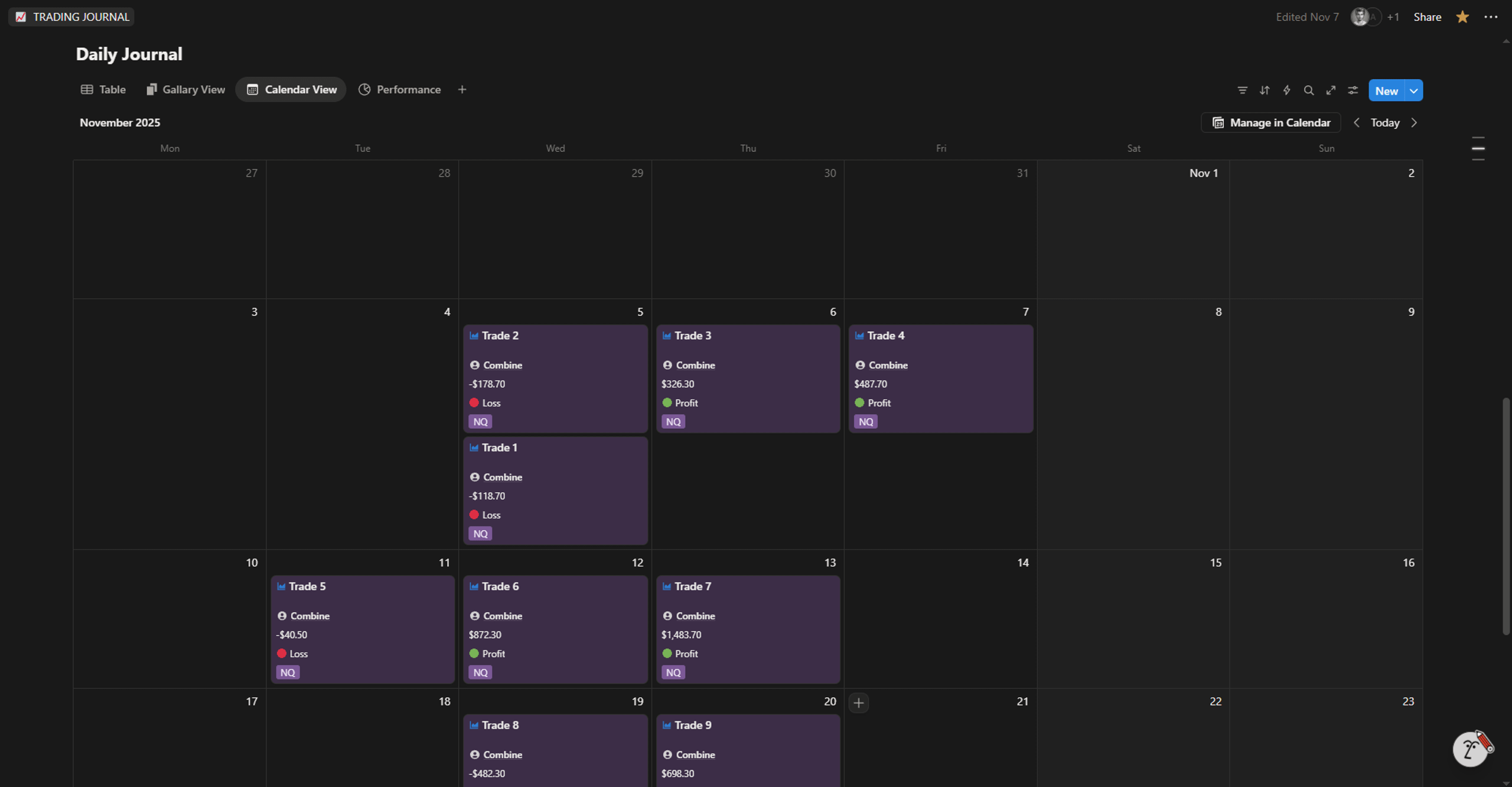Viewport: 1512px width, 787px height.
Task: Go to previous month arrow
Action: pyautogui.click(x=1357, y=122)
